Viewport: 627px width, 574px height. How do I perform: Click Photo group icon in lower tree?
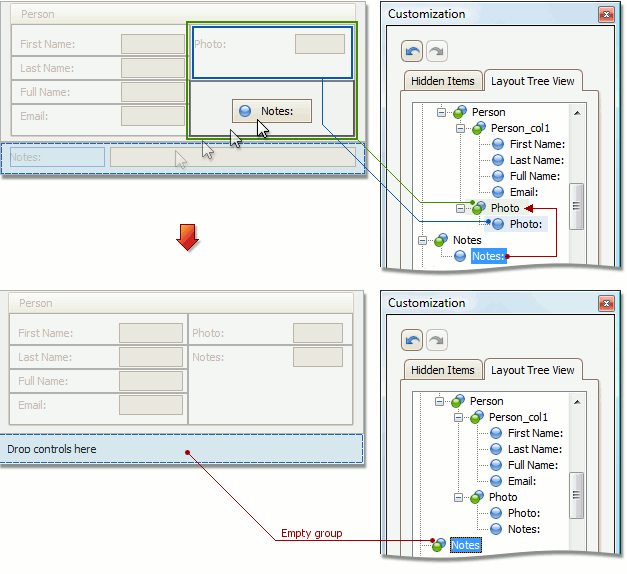(x=477, y=497)
